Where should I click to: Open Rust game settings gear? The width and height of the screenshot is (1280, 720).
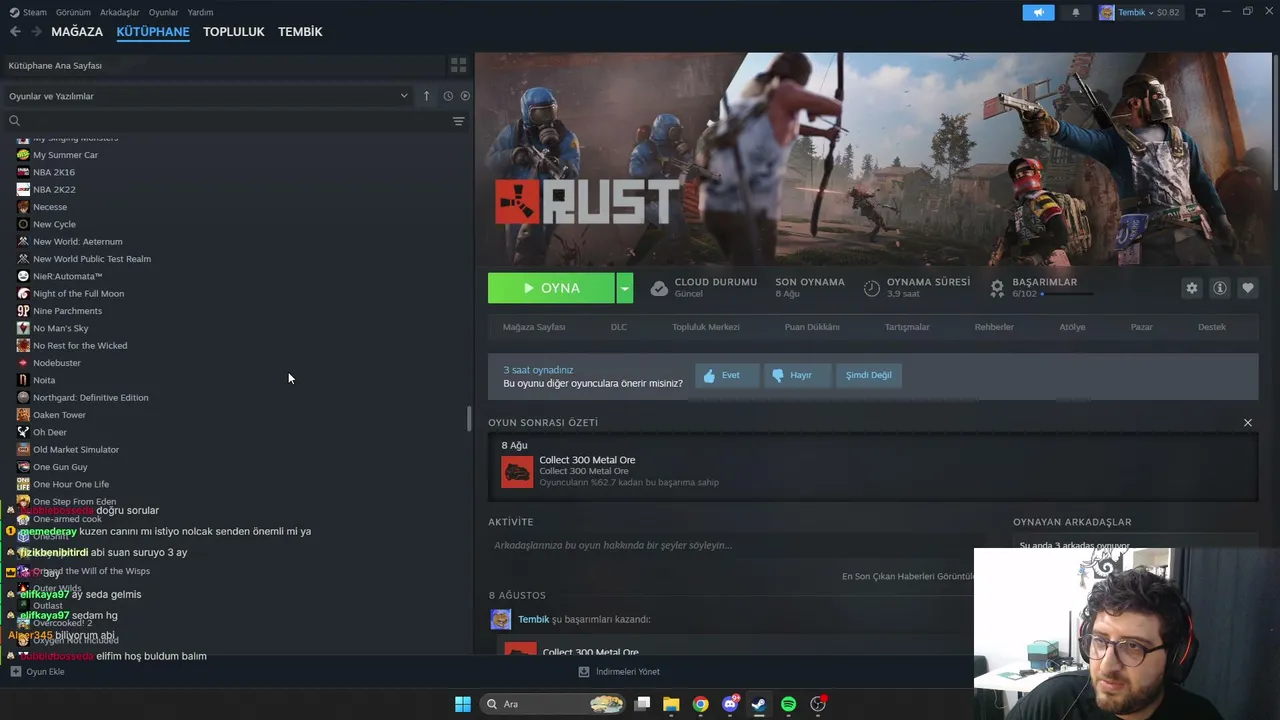tap(1192, 288)
